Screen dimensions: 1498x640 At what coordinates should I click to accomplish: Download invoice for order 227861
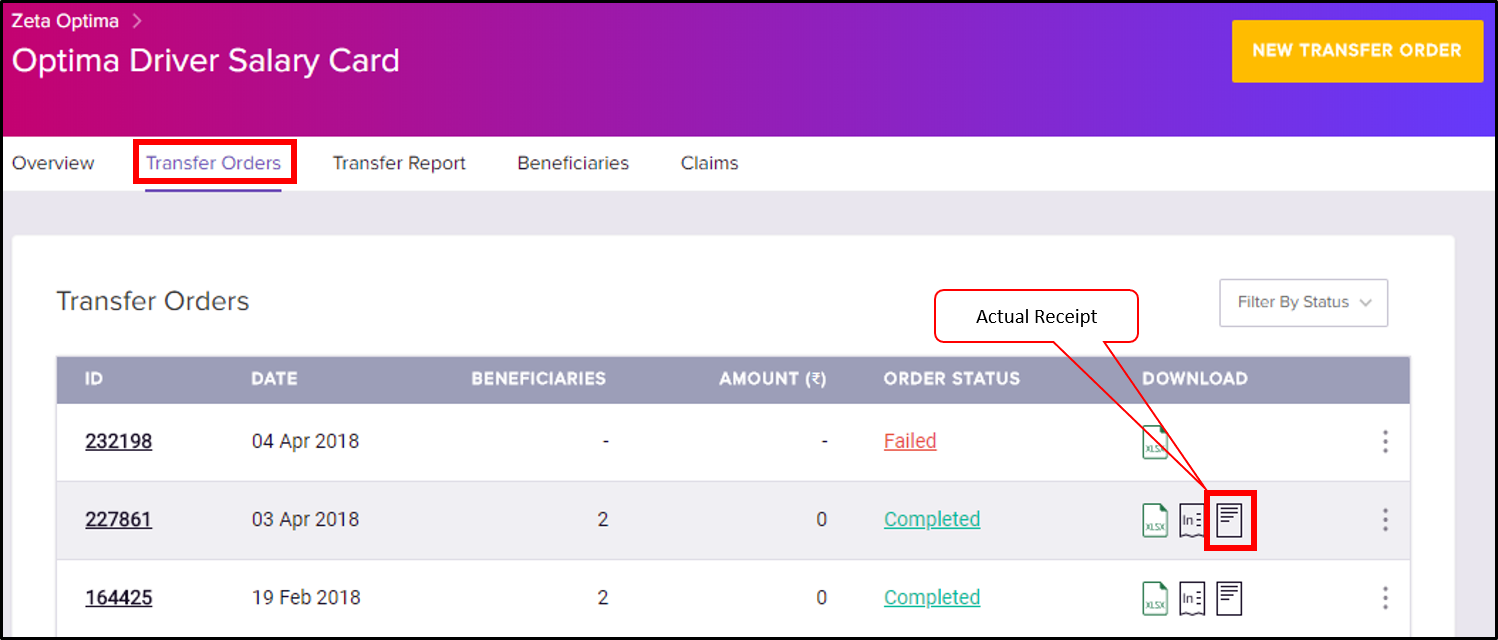1192,520
